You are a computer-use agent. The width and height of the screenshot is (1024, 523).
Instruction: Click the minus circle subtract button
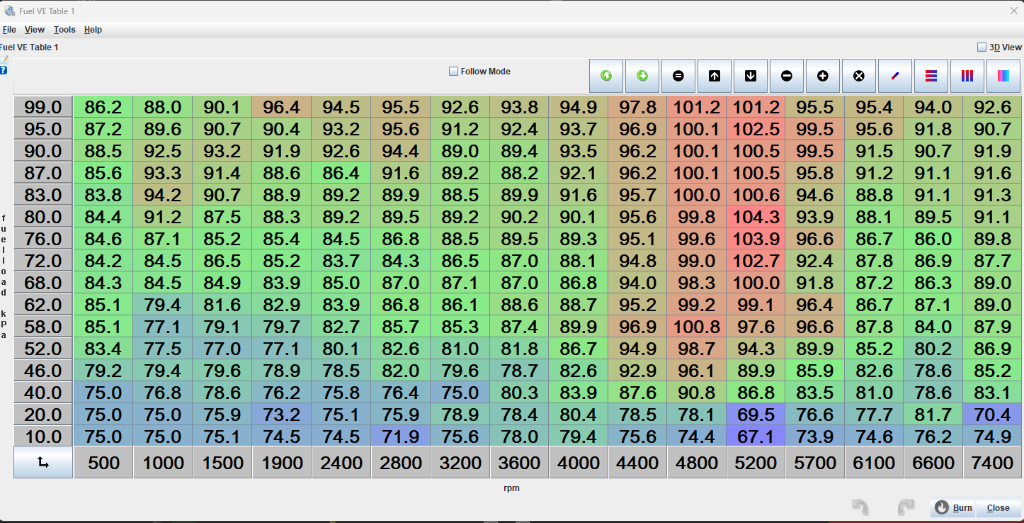pyautogui.click(x=786, y=75)
